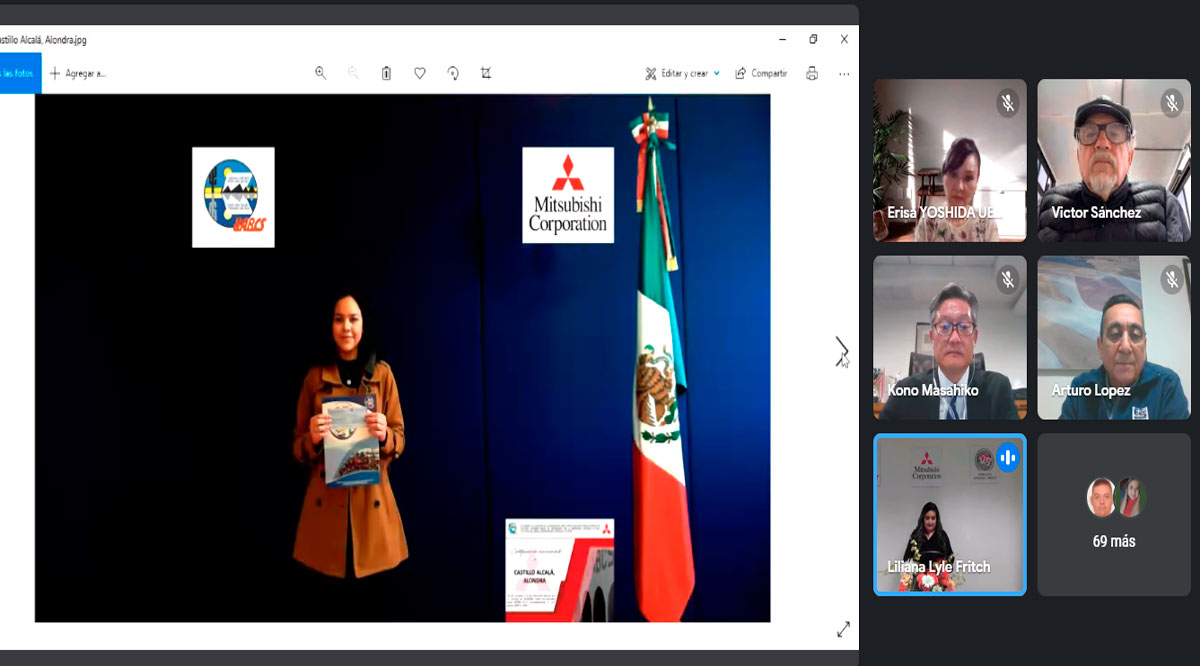Viewport: 1200px width, 666px height.
Task: Select Erisa YOSHIDA participant video tile
Action: (x=950, y=160)
